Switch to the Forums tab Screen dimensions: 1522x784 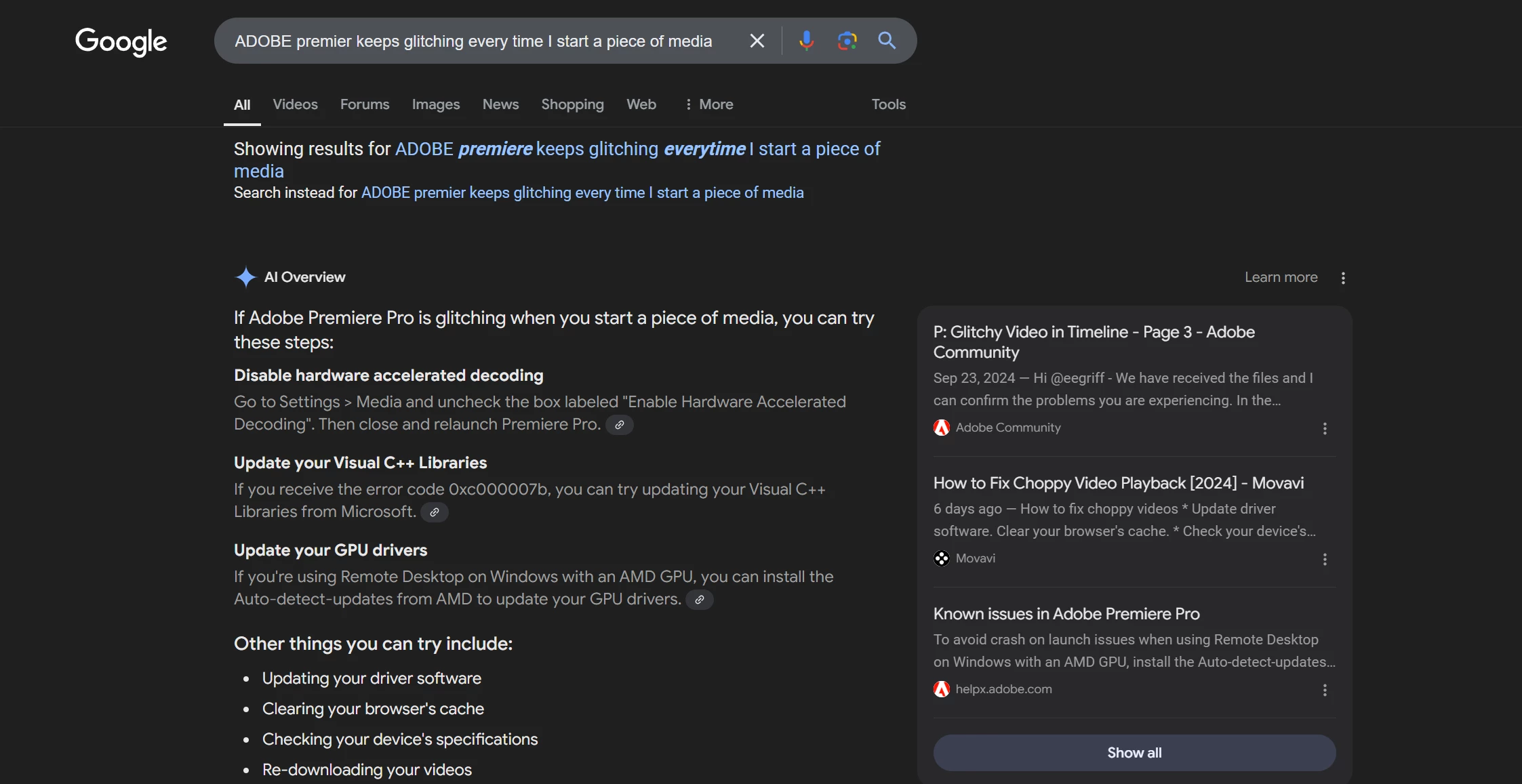pyautogui.click(x=365, y=104)
